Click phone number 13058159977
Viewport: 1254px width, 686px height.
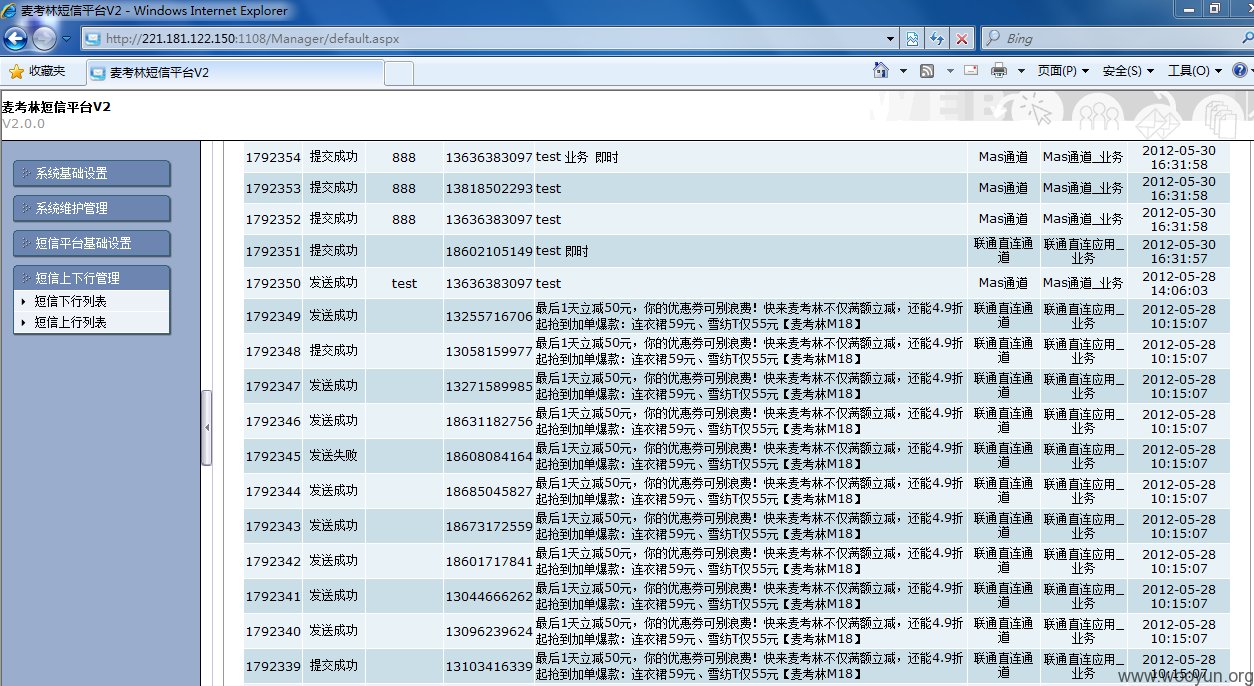(489, 351)
